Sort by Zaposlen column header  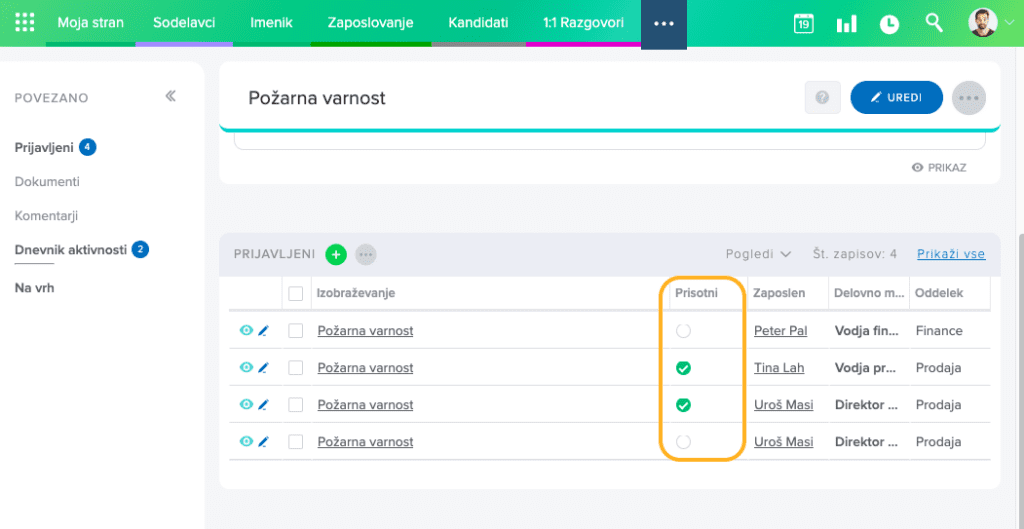(x=779, y=293)
